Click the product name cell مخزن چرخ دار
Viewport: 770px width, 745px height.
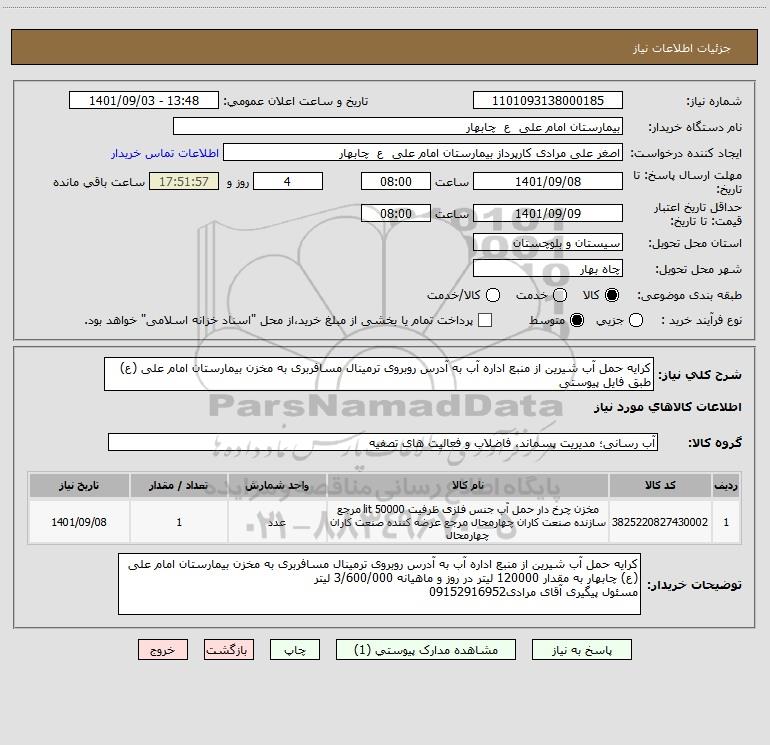[468, 522]
